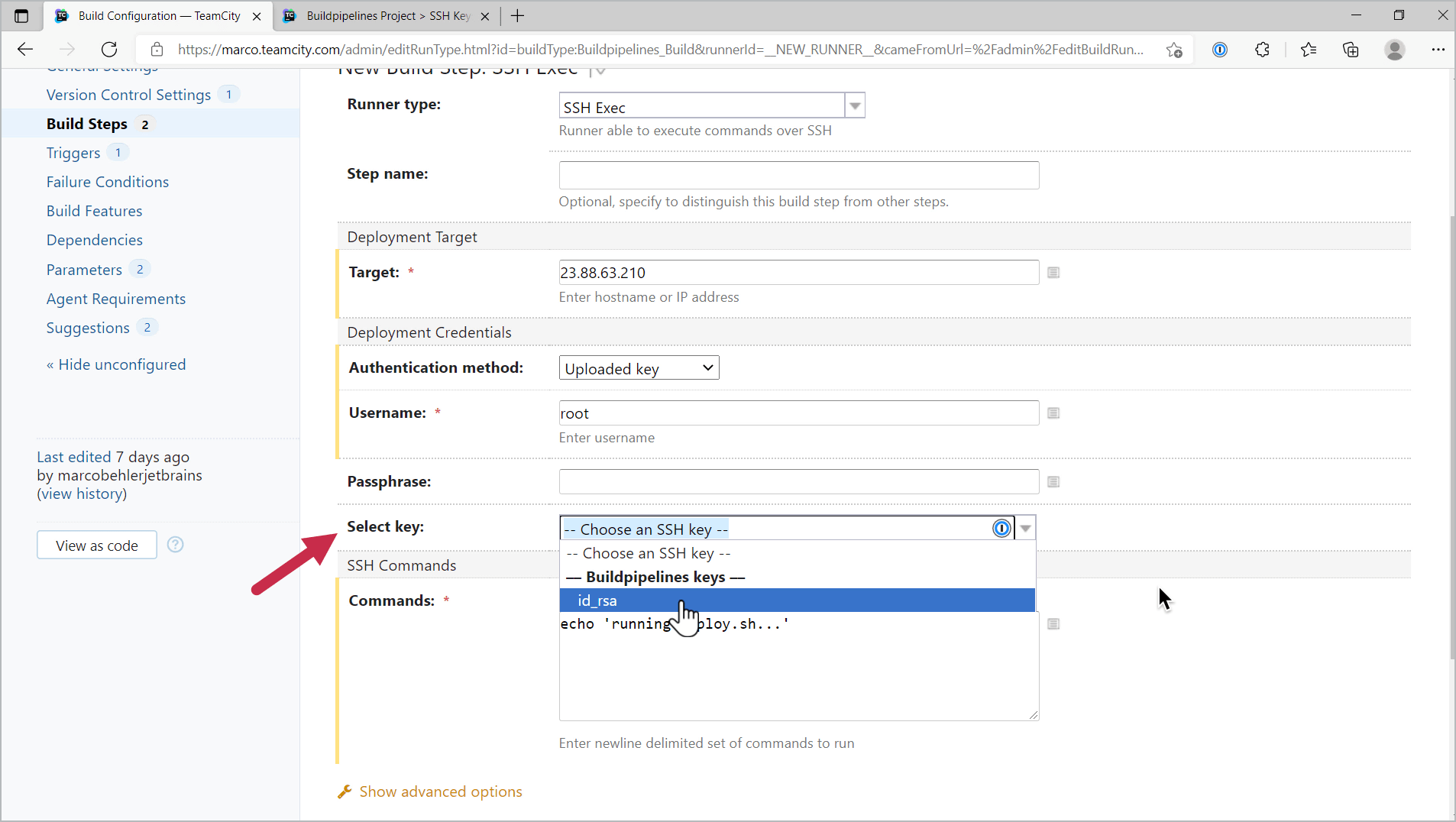1456x822 pixels.
Task: Add this page to favorites star icon
Action: point(1174,50)
